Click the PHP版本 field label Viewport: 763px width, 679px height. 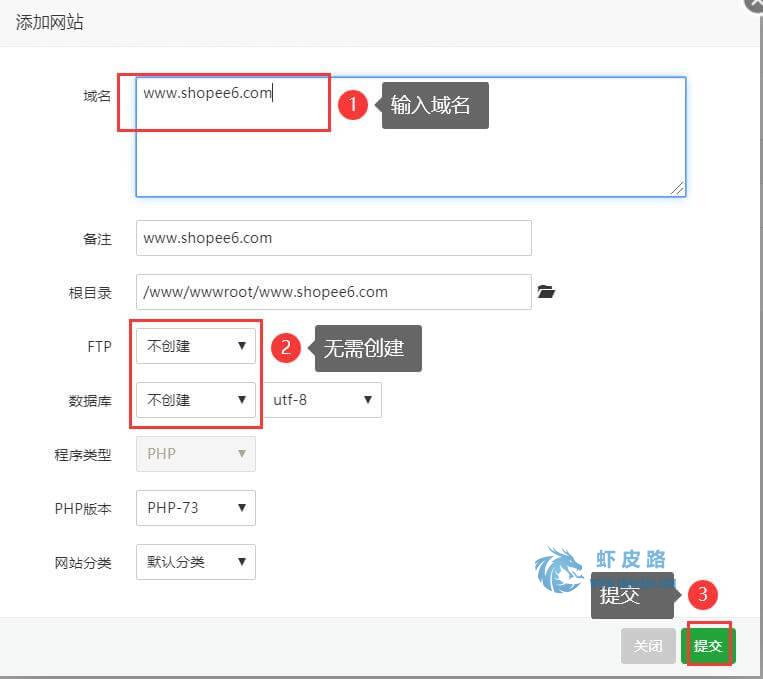pyautogui.click(x=83, y=509)
